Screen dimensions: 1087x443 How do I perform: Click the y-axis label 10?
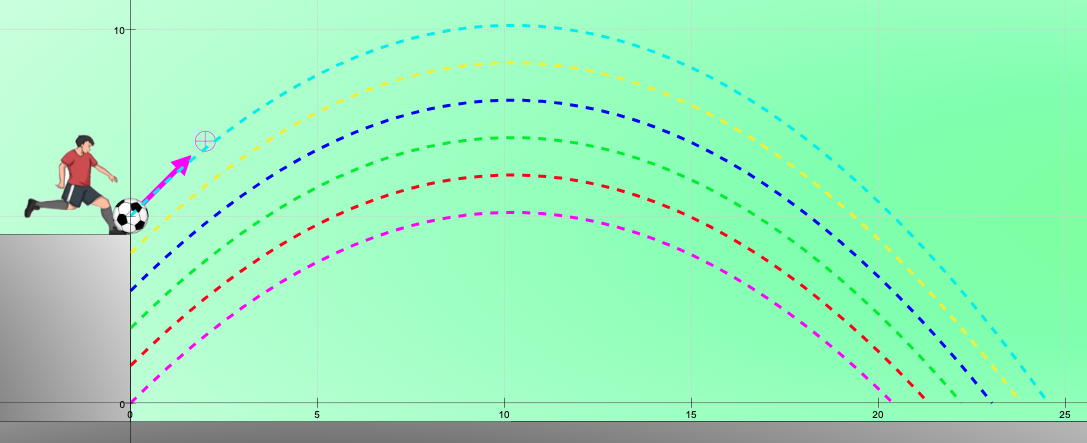coord(119,30)
